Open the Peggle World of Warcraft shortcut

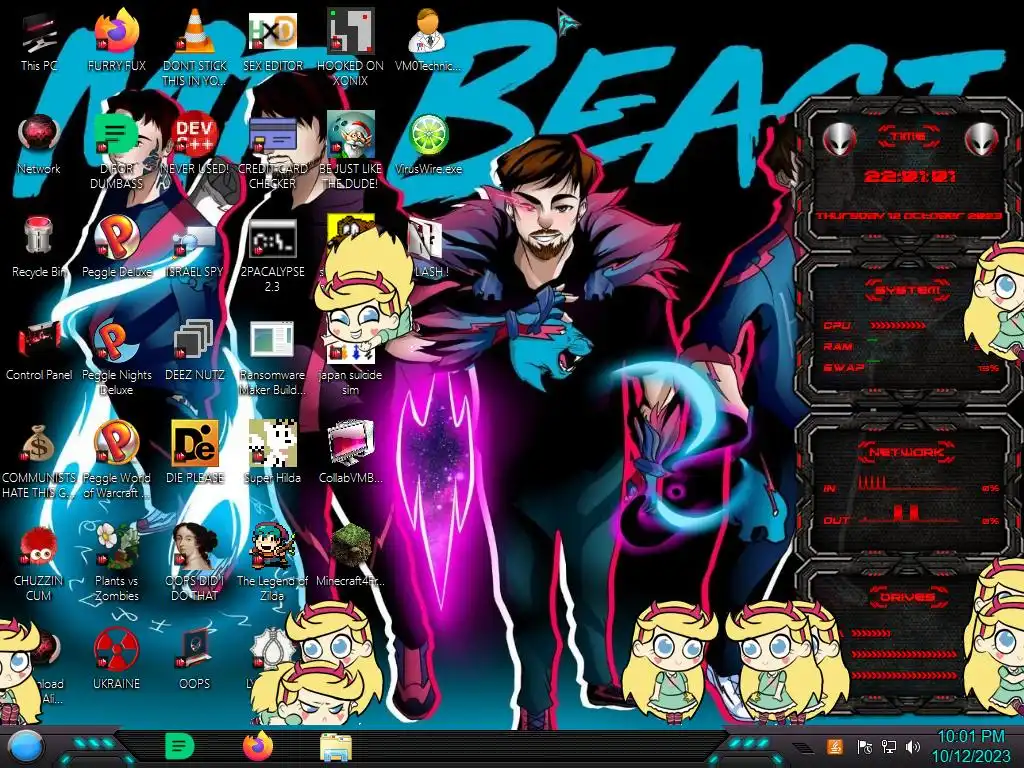(117, 460)
